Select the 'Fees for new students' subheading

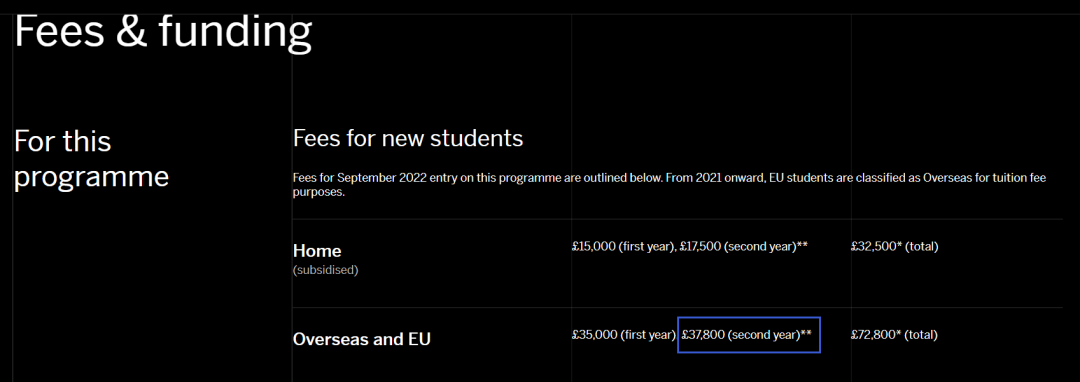tap(408, 138)
